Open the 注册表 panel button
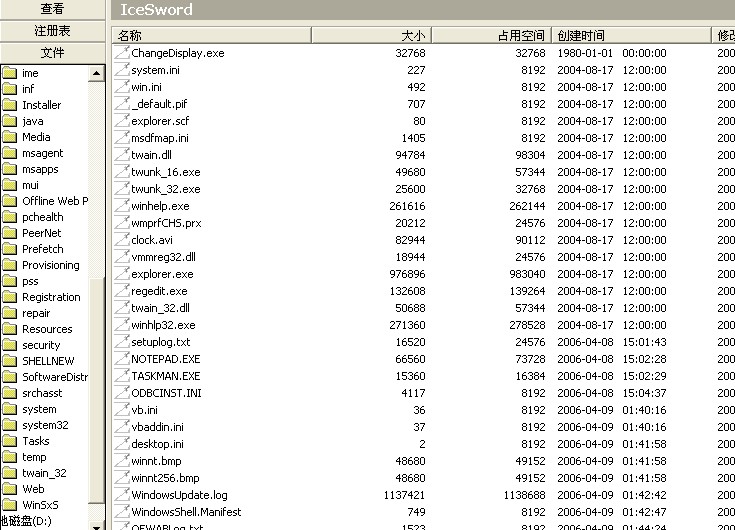This screenshot has width=735, height=530. pyautogui.click(x=52, y=31)
